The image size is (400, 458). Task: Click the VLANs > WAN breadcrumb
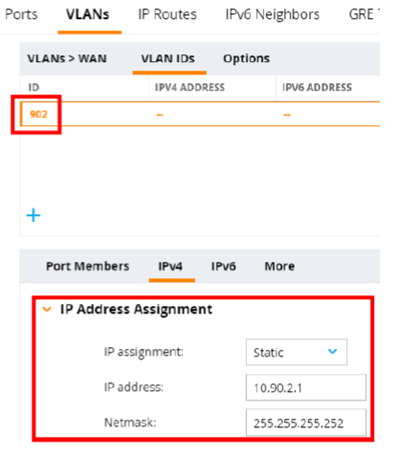(x=67, y=59)
